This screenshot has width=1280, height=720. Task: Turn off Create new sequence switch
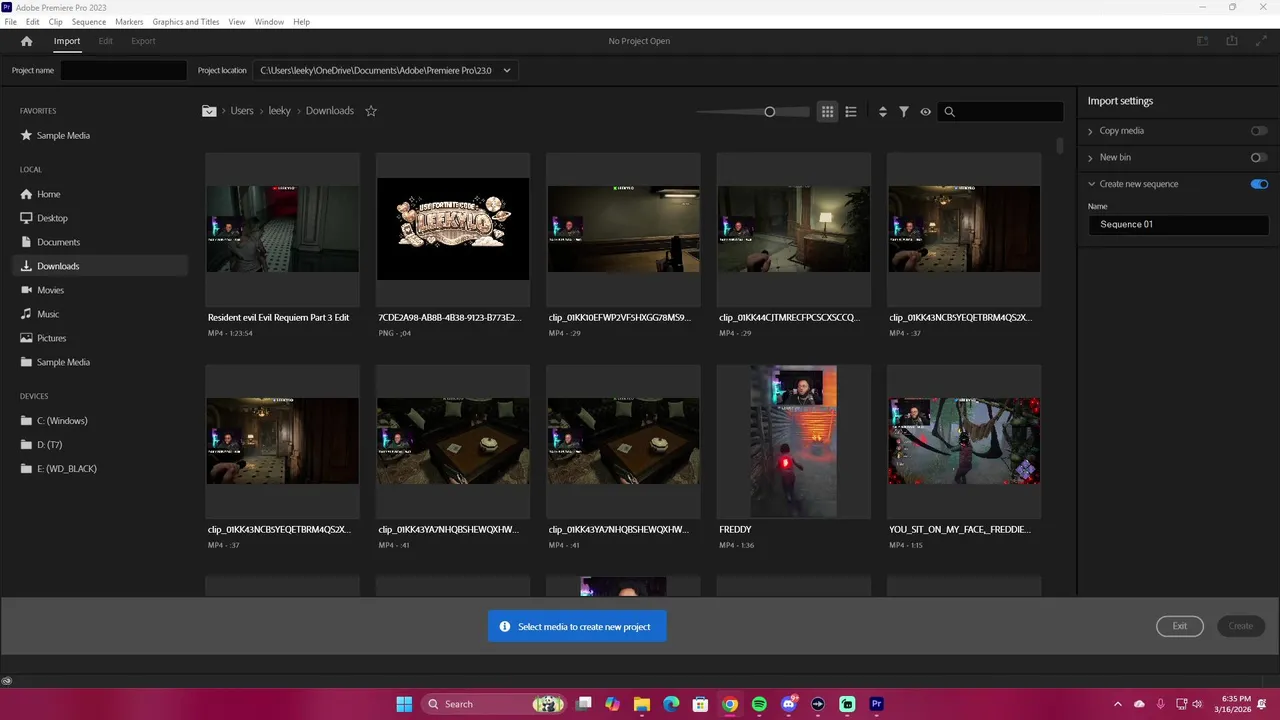(x=1259, y=184)
